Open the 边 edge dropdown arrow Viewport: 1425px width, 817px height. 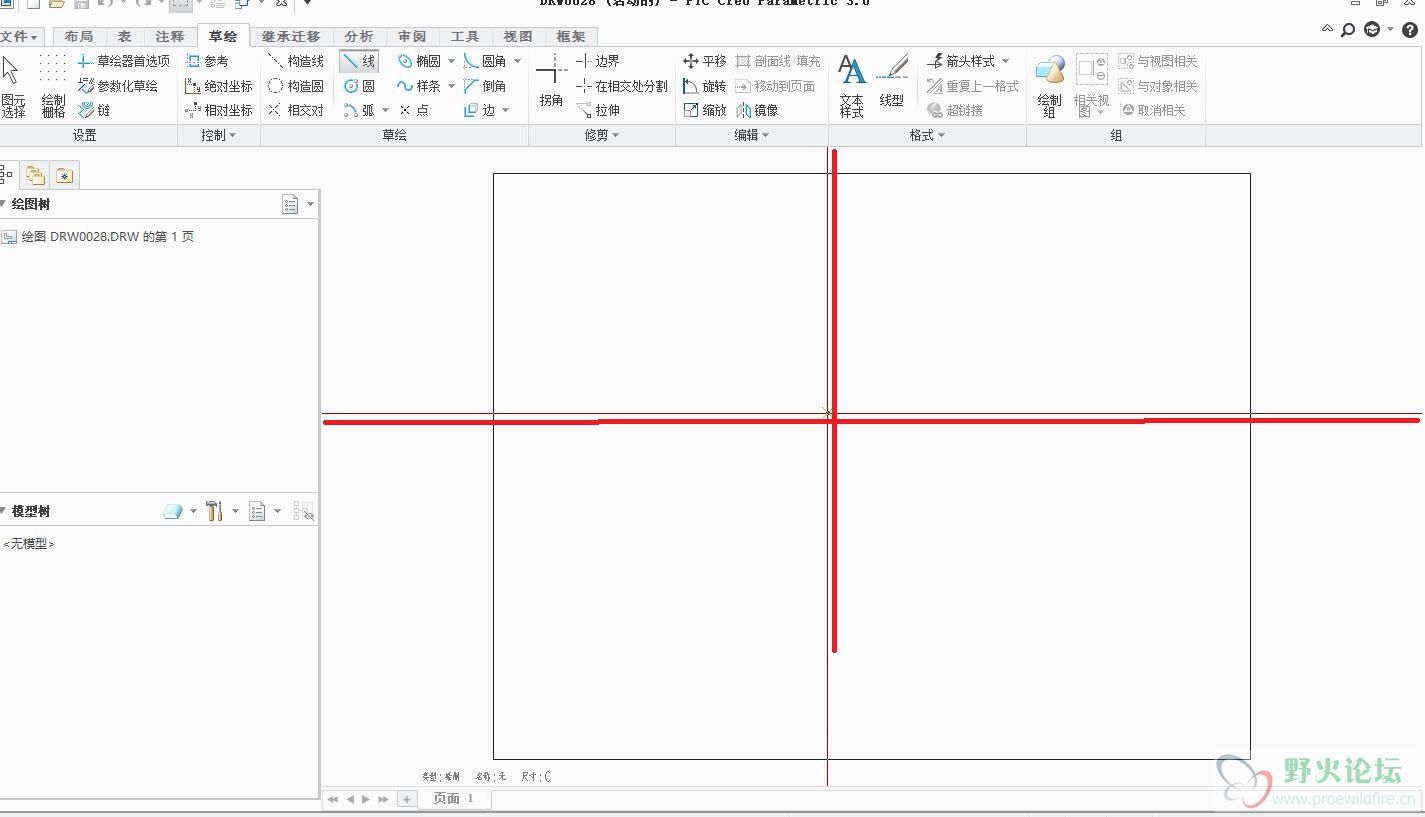point(505,110)
